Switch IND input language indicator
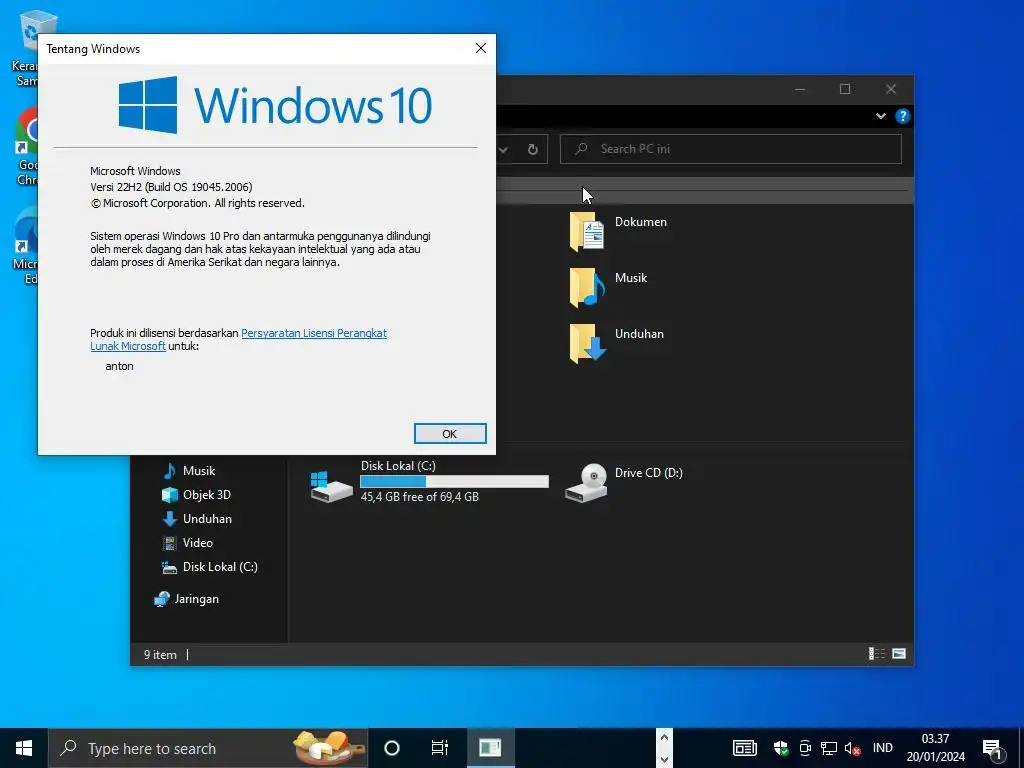This screenshot has height=768, width=1024. pos(882,748)
